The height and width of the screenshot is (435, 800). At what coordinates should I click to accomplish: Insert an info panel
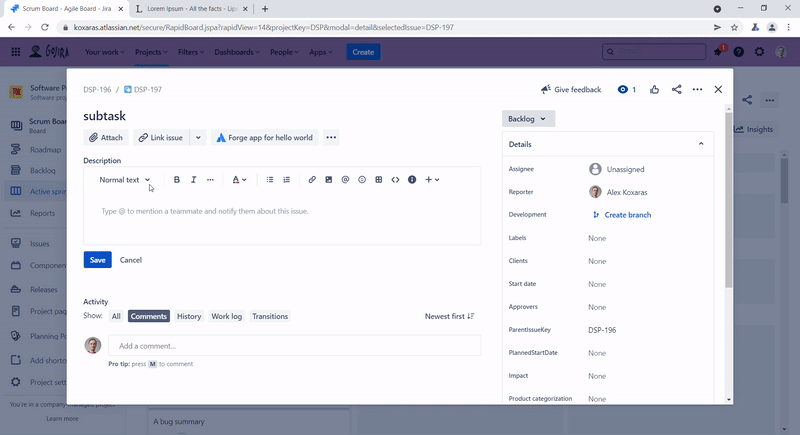click(x=412, y=180)
